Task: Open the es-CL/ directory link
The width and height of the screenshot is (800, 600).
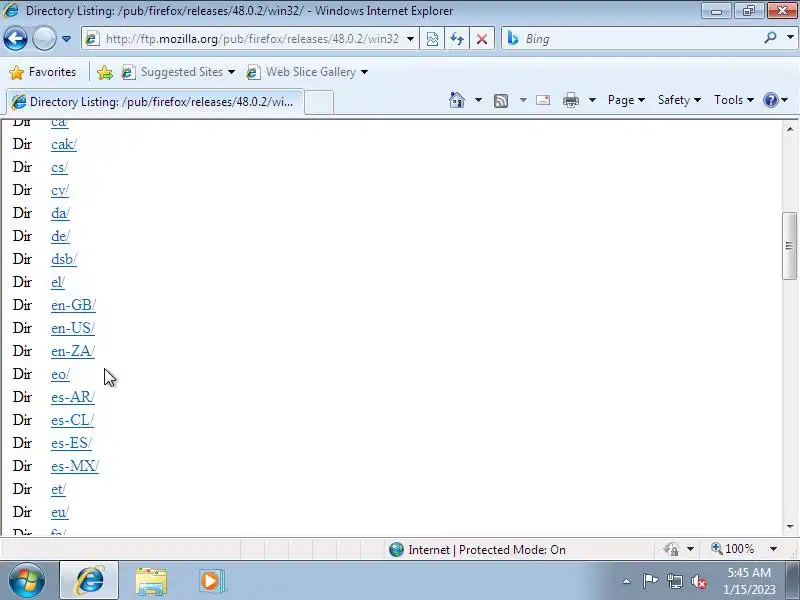Action: click(x=72, y=420)
